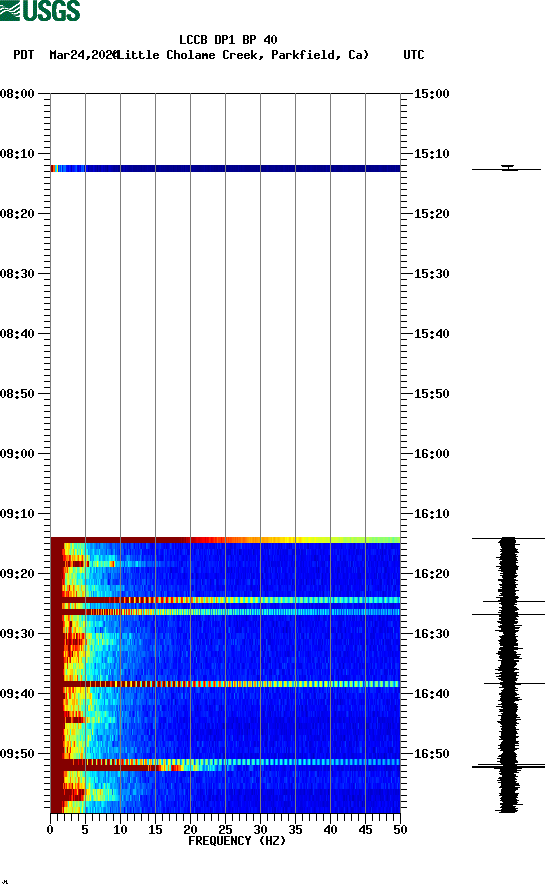Click the USGS logo
This screenshot has height=893, width=552.
[40, 10]
